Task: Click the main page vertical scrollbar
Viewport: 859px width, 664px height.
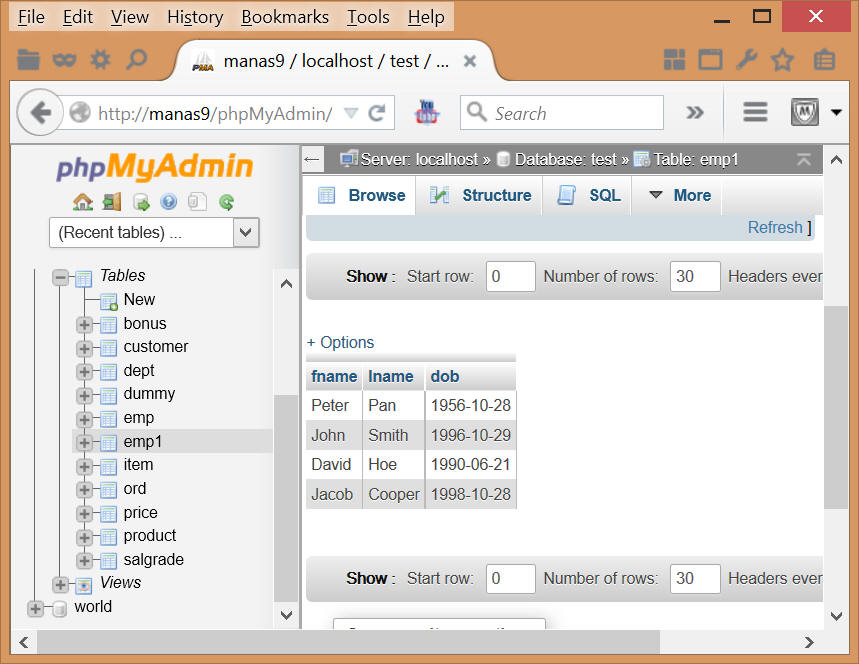Action: 836,407
